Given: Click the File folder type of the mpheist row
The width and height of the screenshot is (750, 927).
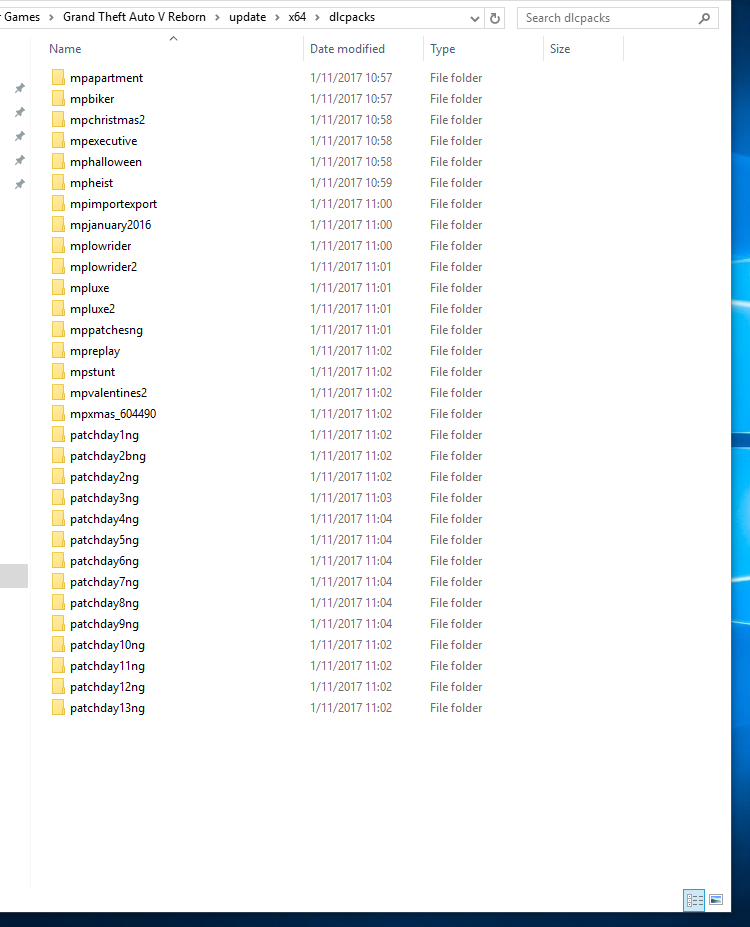Looking at the screenshot, I should [456, 183].
